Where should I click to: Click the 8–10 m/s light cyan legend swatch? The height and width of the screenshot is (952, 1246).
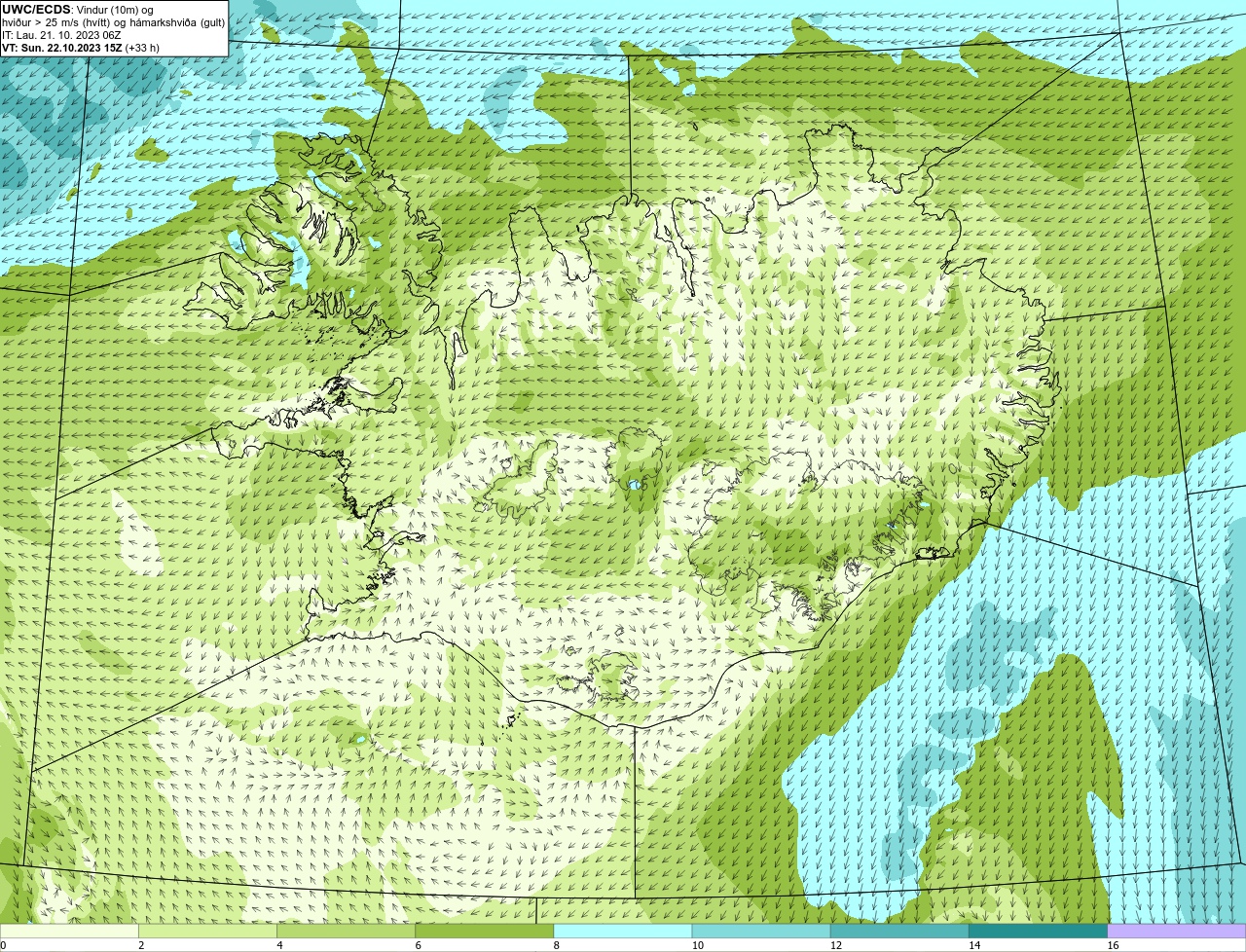pyautogui.click(x=623, y=931)
